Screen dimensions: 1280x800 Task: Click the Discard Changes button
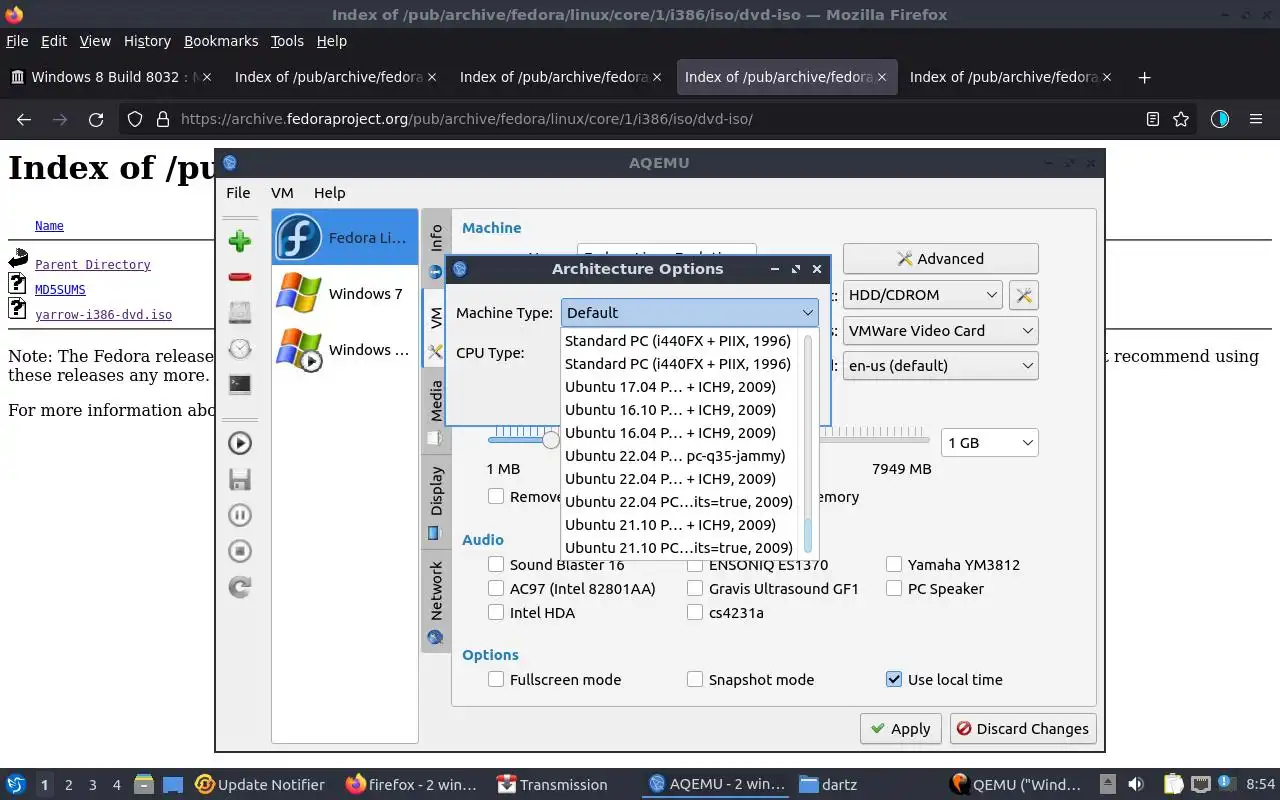pos(1023,729)
